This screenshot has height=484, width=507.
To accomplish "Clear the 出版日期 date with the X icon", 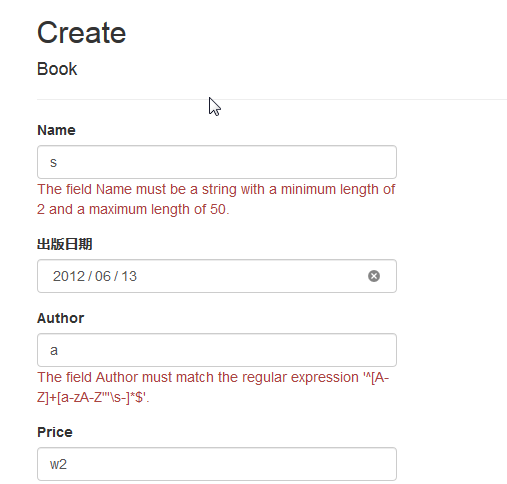I will tap(374, 276).
